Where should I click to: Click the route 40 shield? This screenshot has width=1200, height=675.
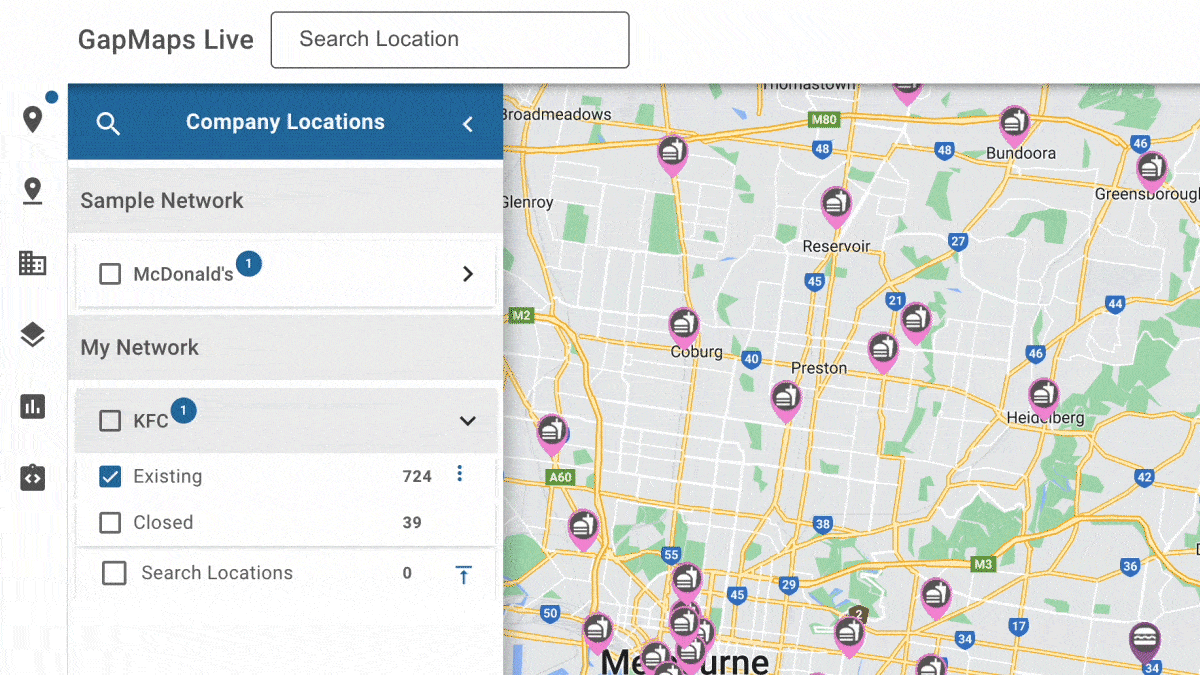tap(752, 359)
